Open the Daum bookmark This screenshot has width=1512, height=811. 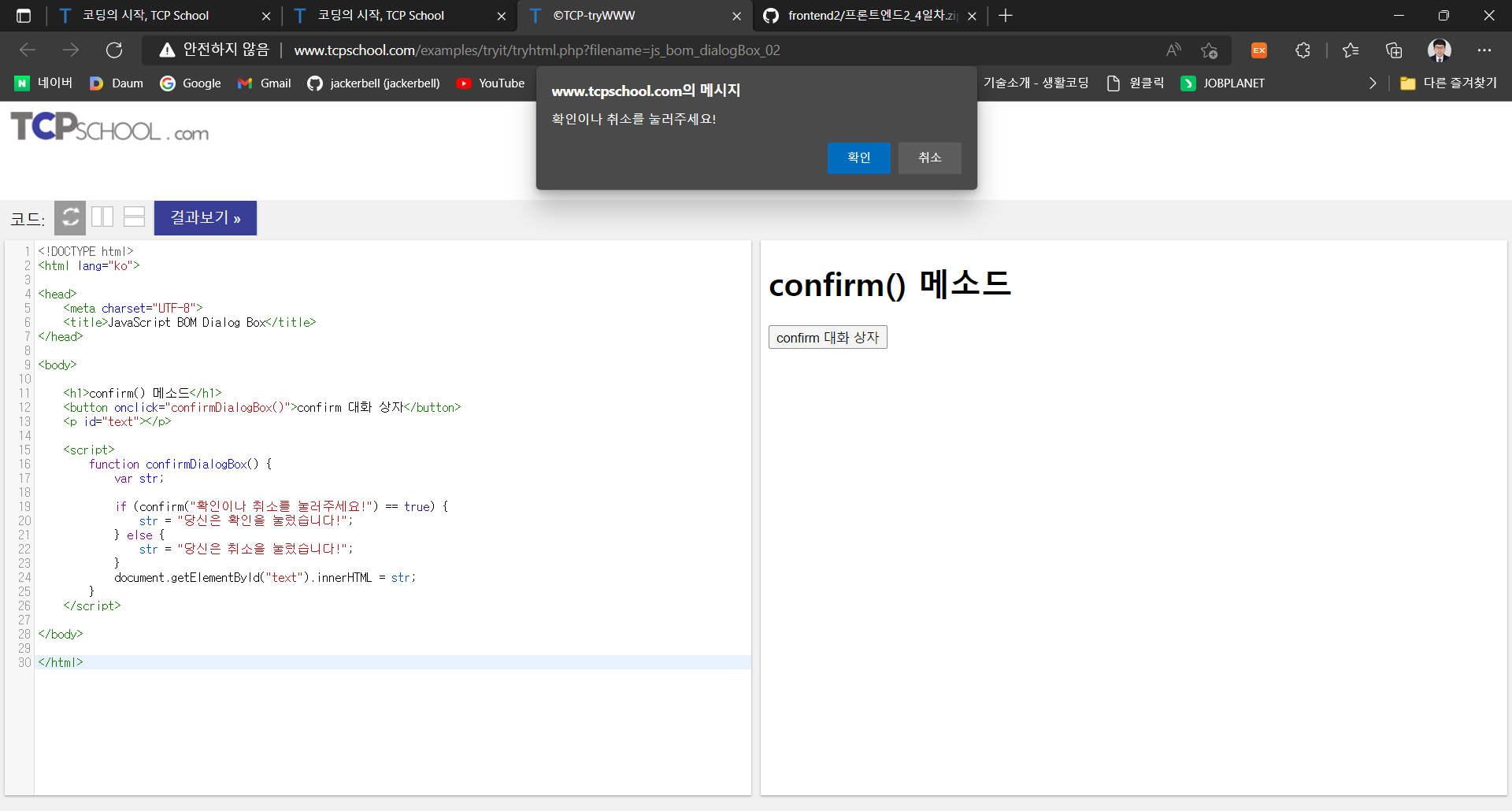pyautogui.click(x=117, y=83)
